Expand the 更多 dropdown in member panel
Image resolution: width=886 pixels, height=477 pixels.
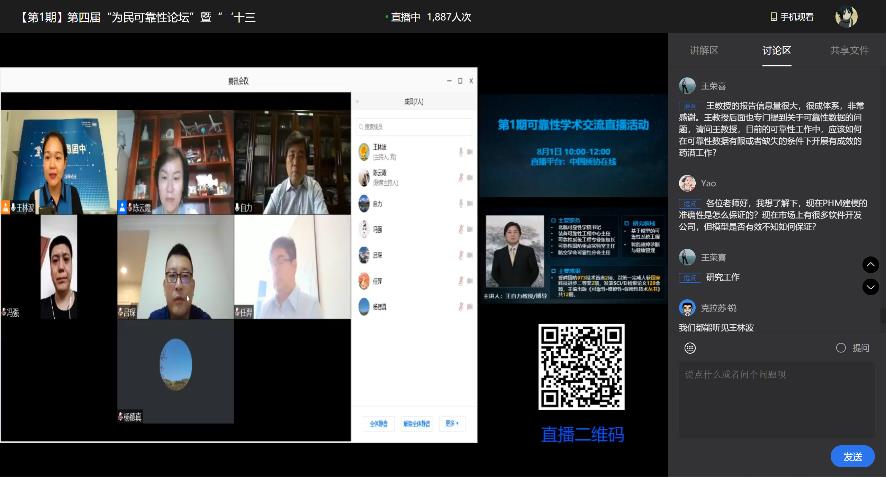click(x=453, y=424)
